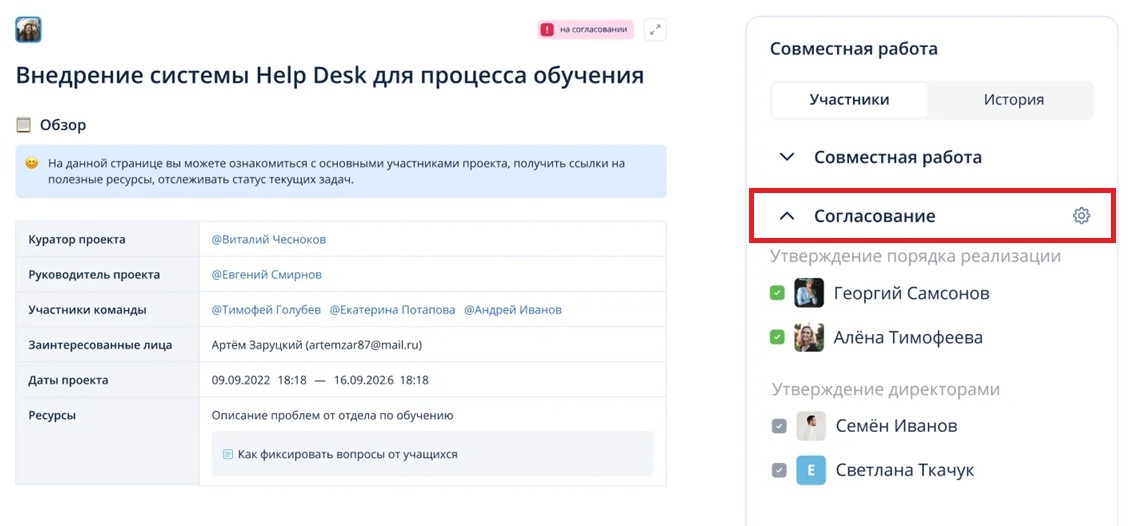1146x526 pixels.
Task: Click the Ресурсы cell
Action: [x=107, y=441]
